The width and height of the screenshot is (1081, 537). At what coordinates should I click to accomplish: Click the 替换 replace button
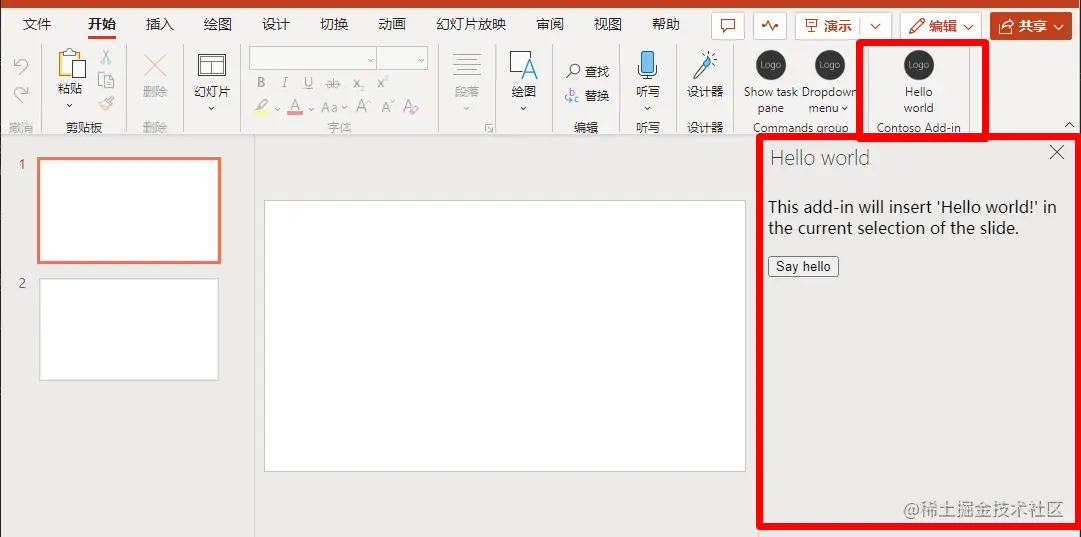587,96
